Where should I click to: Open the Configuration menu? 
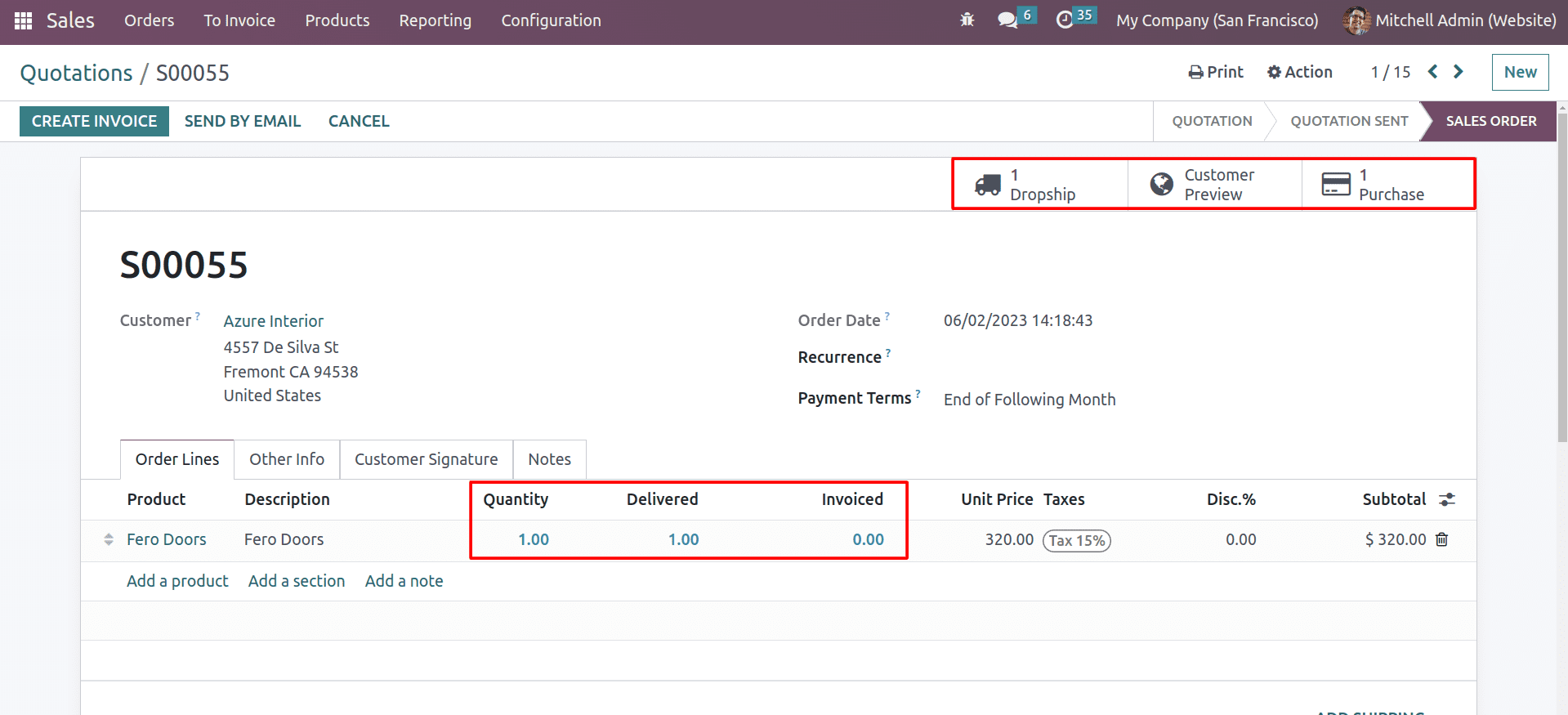pos(551,20)
